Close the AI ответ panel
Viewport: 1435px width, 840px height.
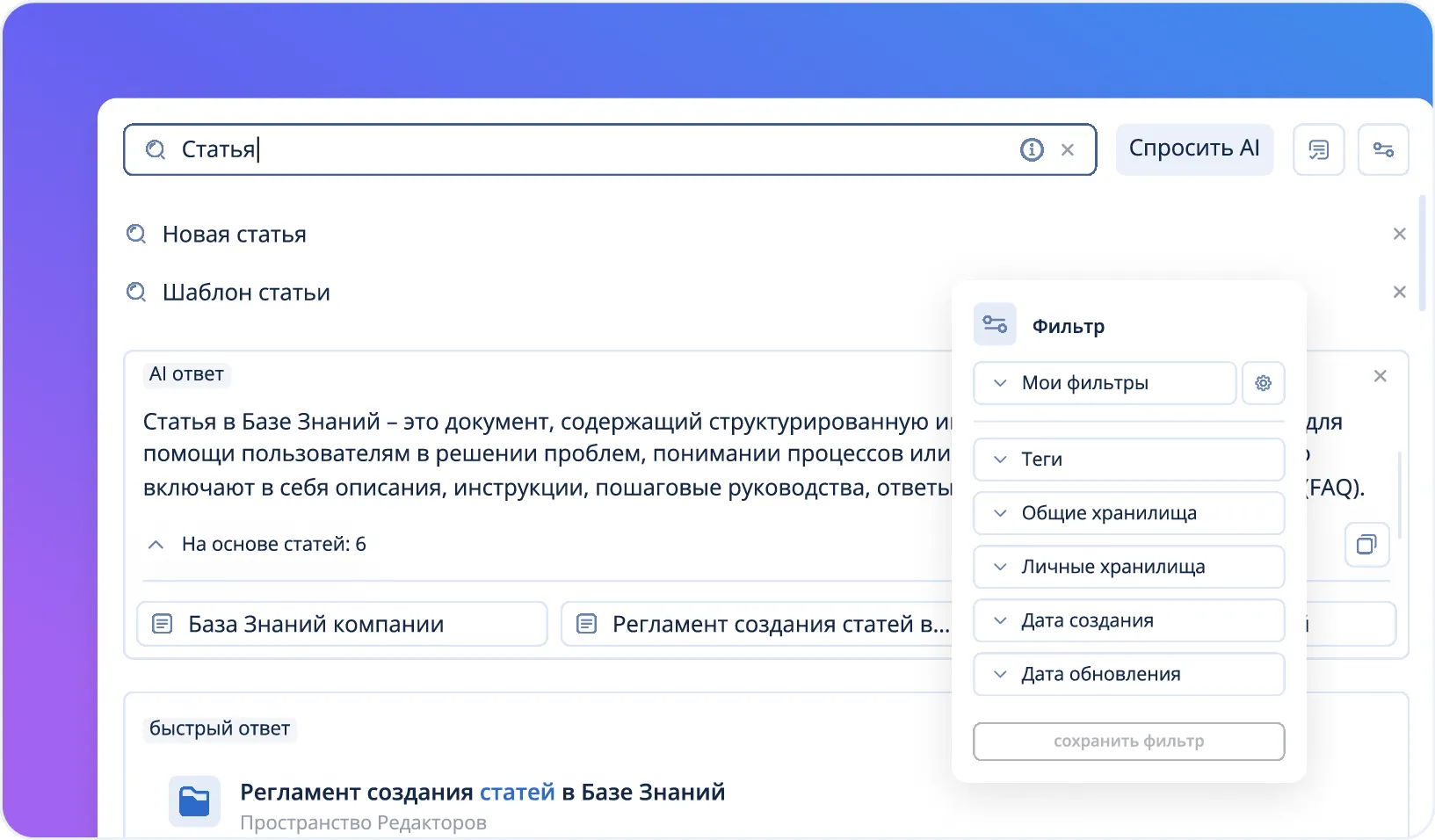(1380, 376)
